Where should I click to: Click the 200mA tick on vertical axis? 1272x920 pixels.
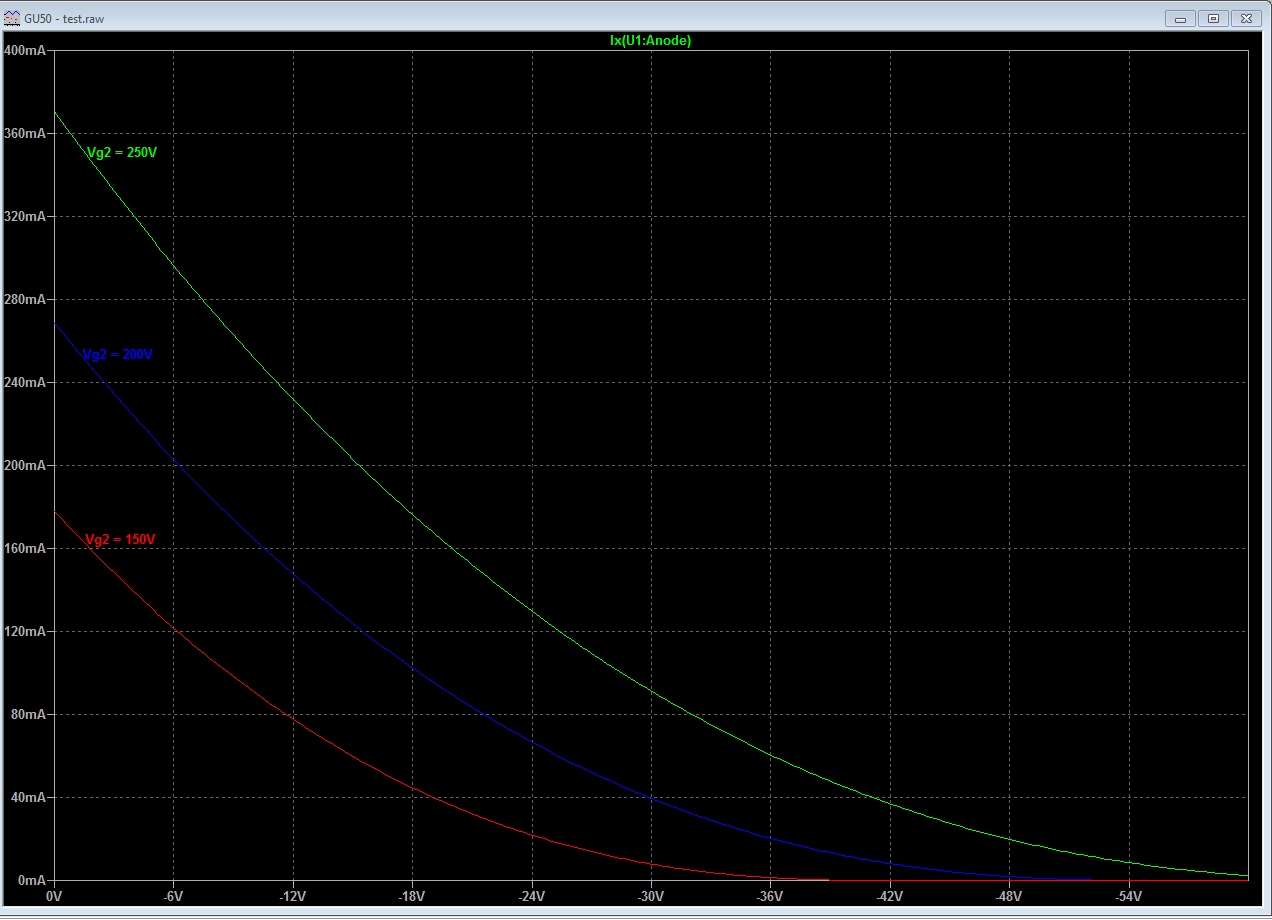click(24, 466)
